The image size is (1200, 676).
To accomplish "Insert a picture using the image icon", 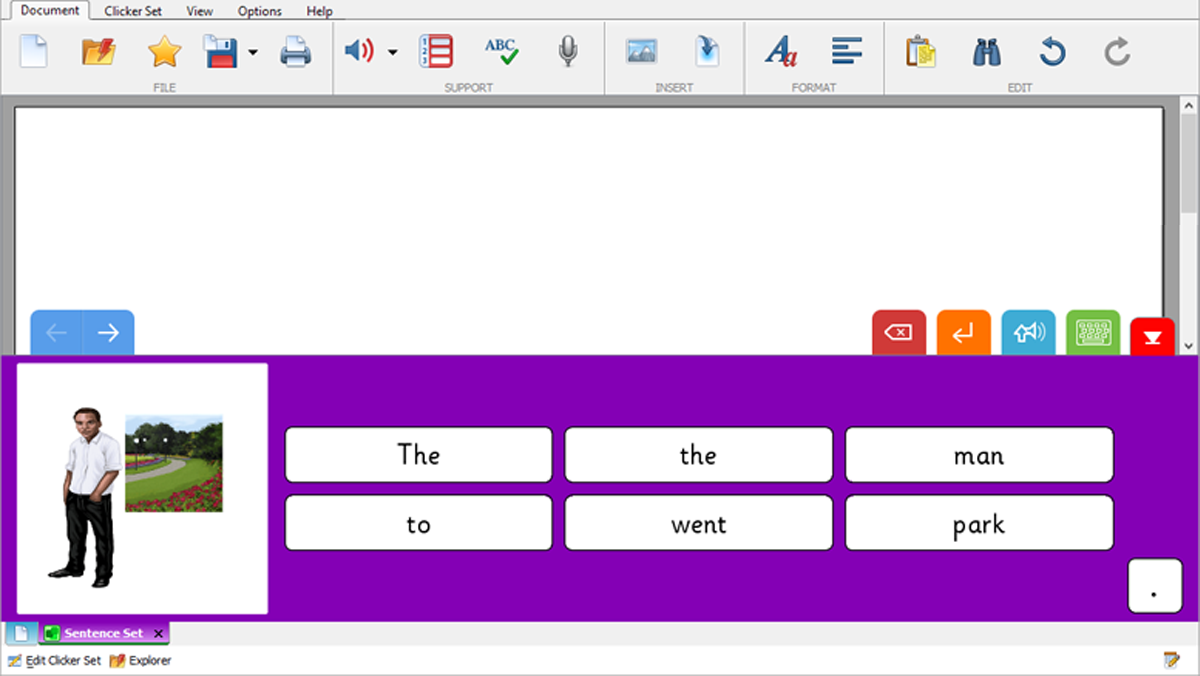I will tap(641, 51).
